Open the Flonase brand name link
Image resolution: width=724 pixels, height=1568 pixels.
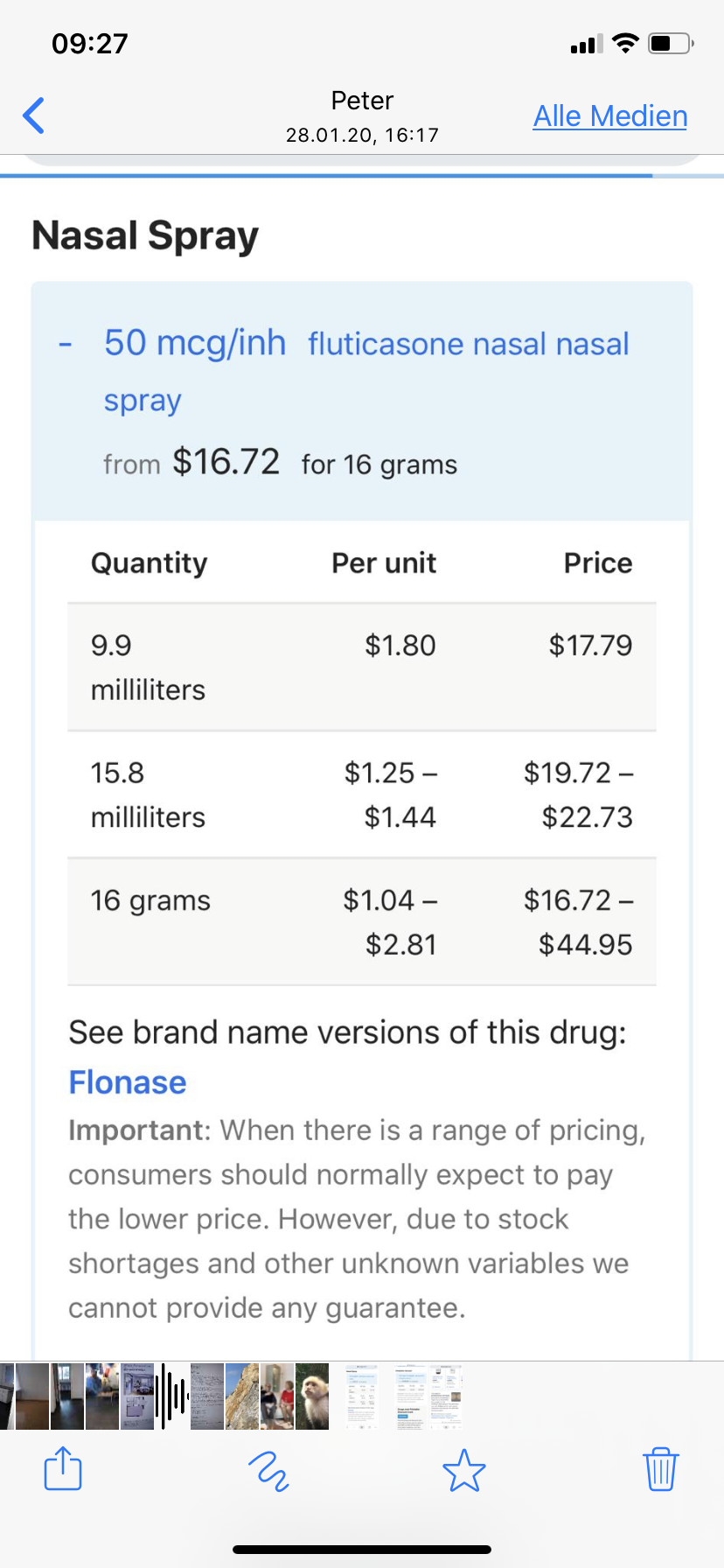point(128,1082)
